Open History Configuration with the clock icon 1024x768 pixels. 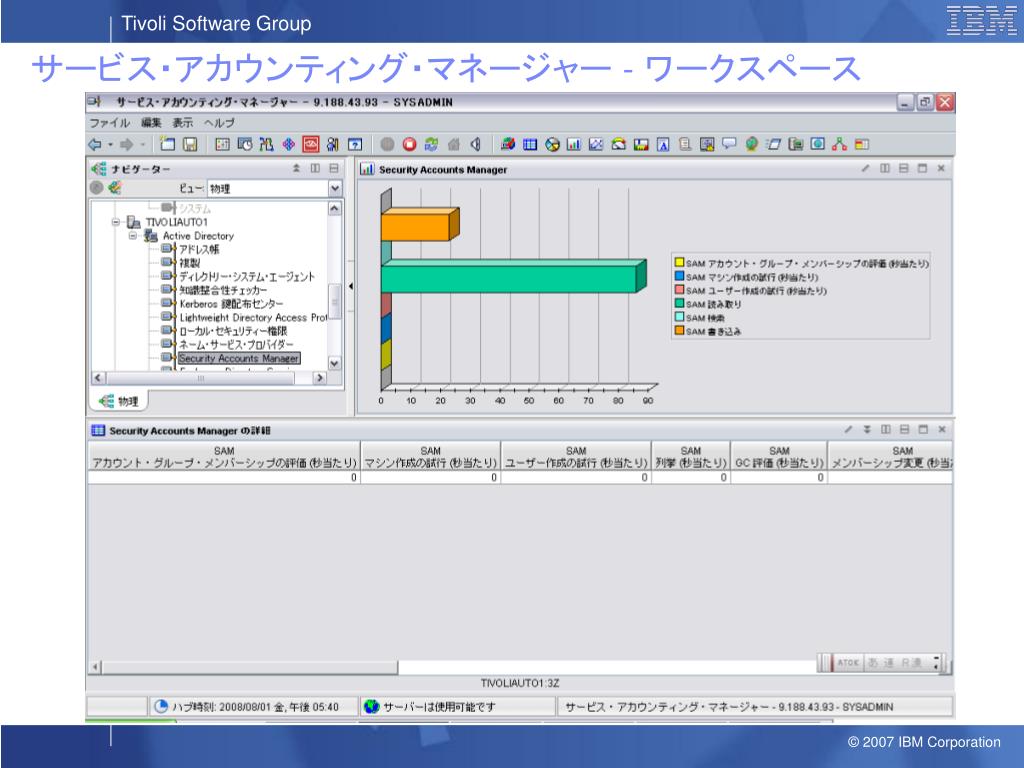click(x=245, y=144)
